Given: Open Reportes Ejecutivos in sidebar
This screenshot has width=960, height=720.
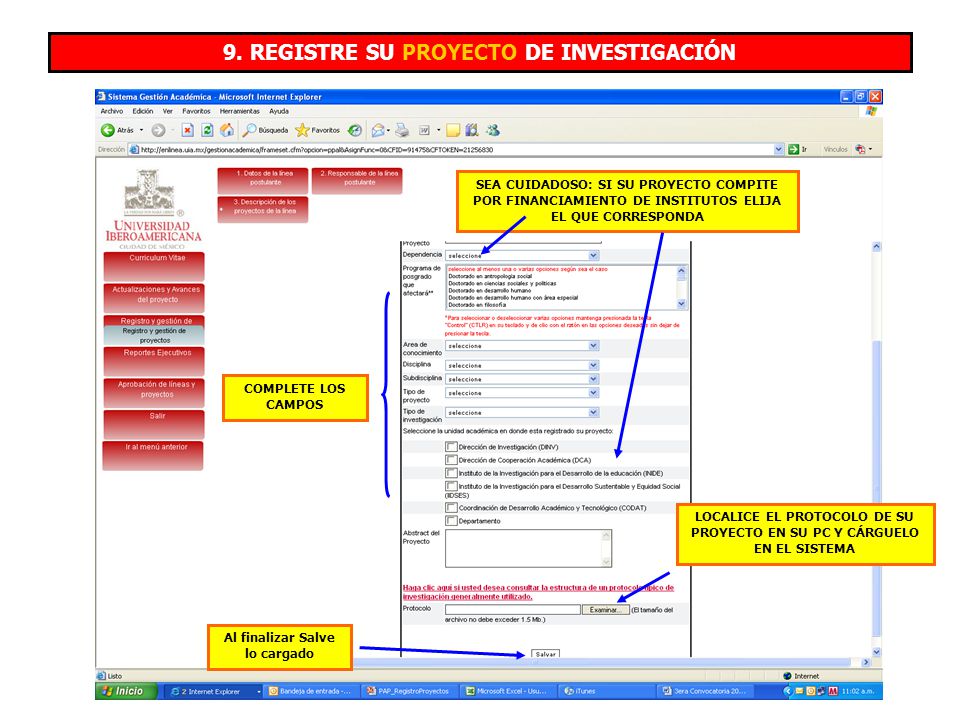Looking at the screenshot, I should [154, 362].
